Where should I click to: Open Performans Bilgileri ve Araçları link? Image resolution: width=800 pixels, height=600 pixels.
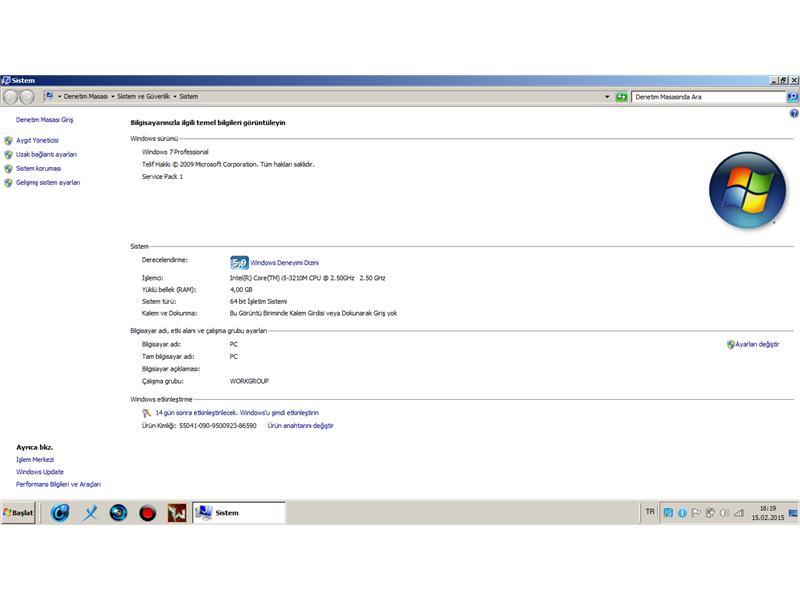tap(58, 484)
